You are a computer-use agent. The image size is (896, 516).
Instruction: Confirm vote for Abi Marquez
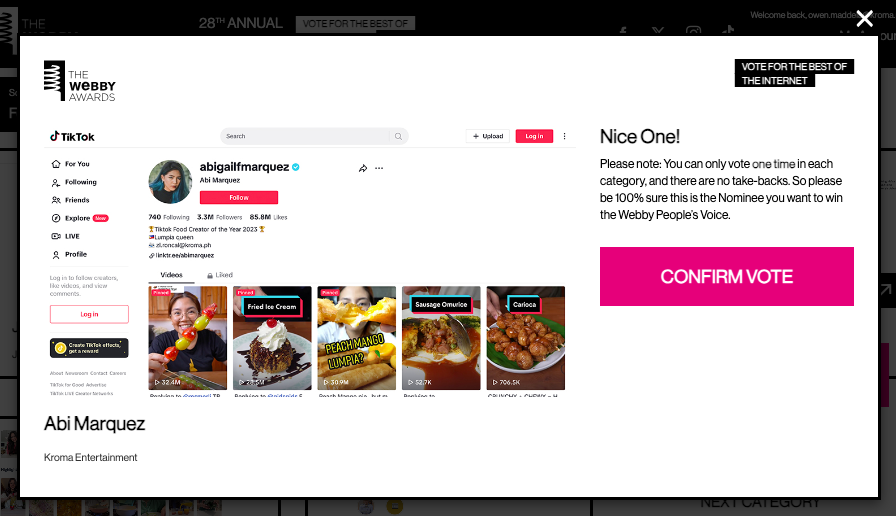click(x=726, y=277)
